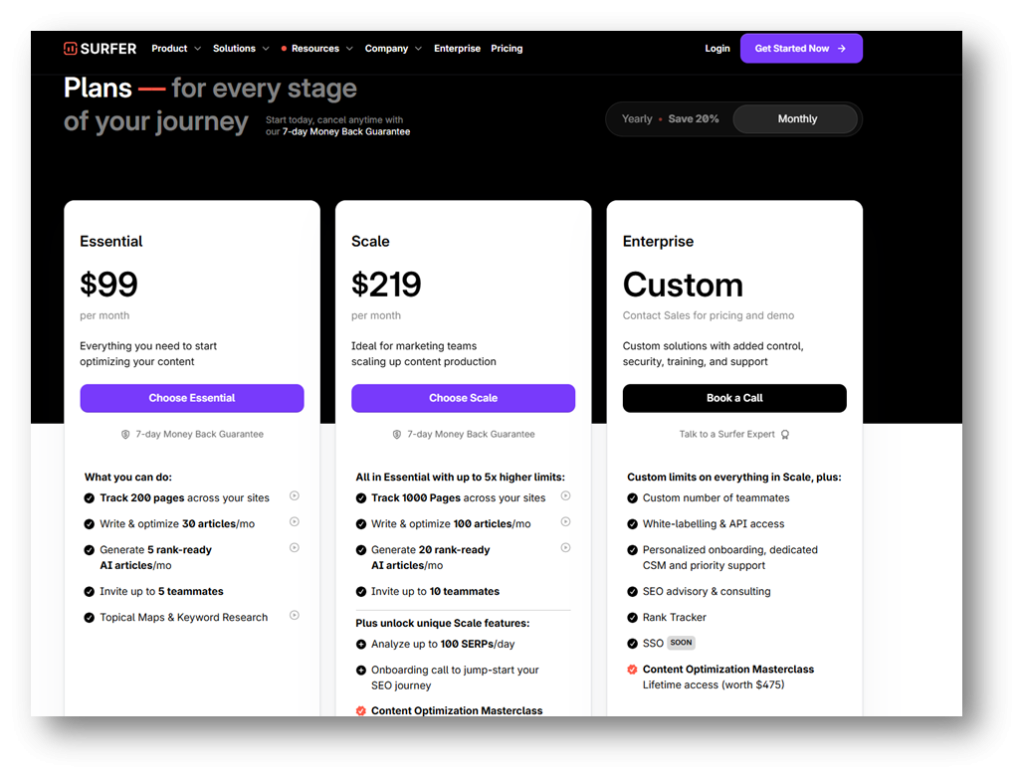Screen dimensions: 1024x778
Task: Select the Monthly billing option
Action: (x=796, y=118)
